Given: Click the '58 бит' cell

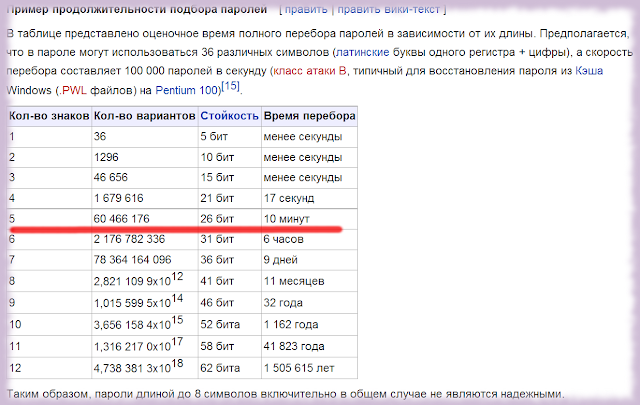Looking at the screenshot, I should pyautogui.click(x=229, y=346).
